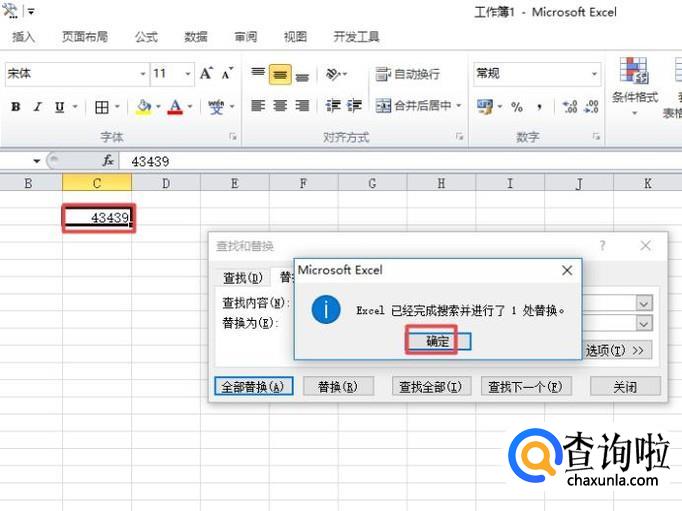Decrease indent
The height and width of the screenshot is (511, 682).
tap(333, 106)
